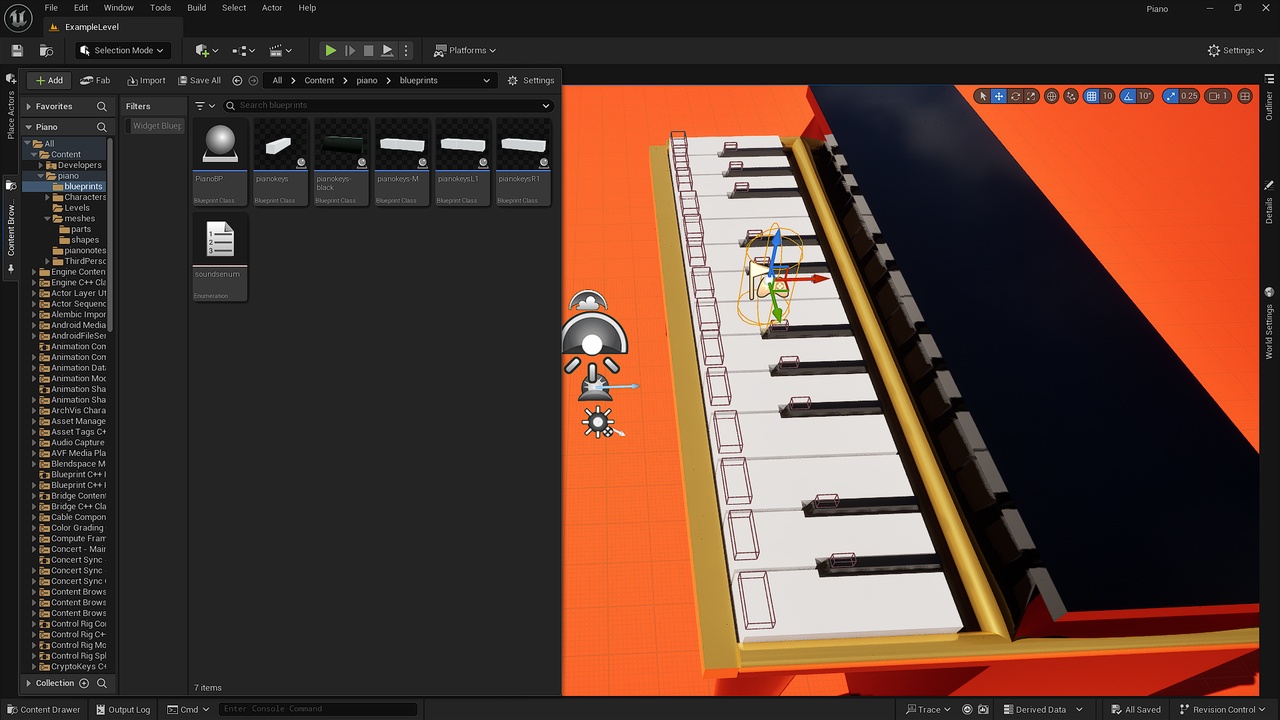
Task: Open the Build menu
Action: [197, 8]
